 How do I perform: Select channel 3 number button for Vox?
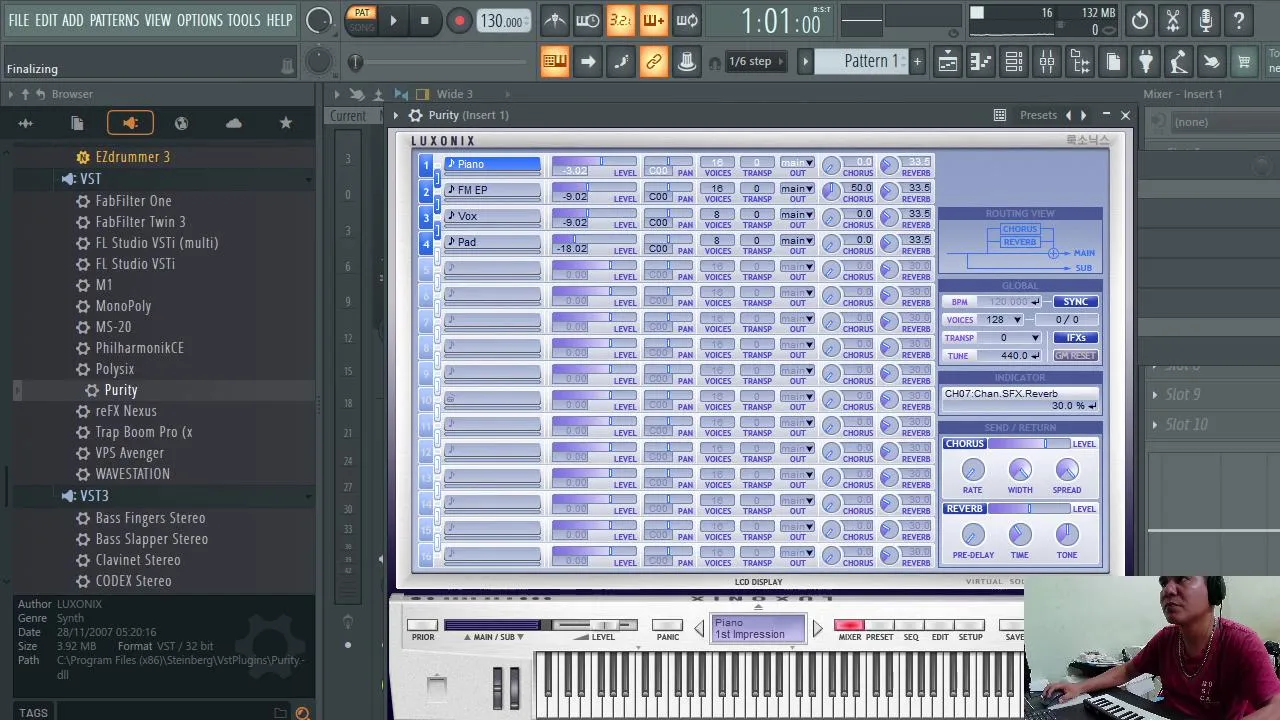(426, 217)
